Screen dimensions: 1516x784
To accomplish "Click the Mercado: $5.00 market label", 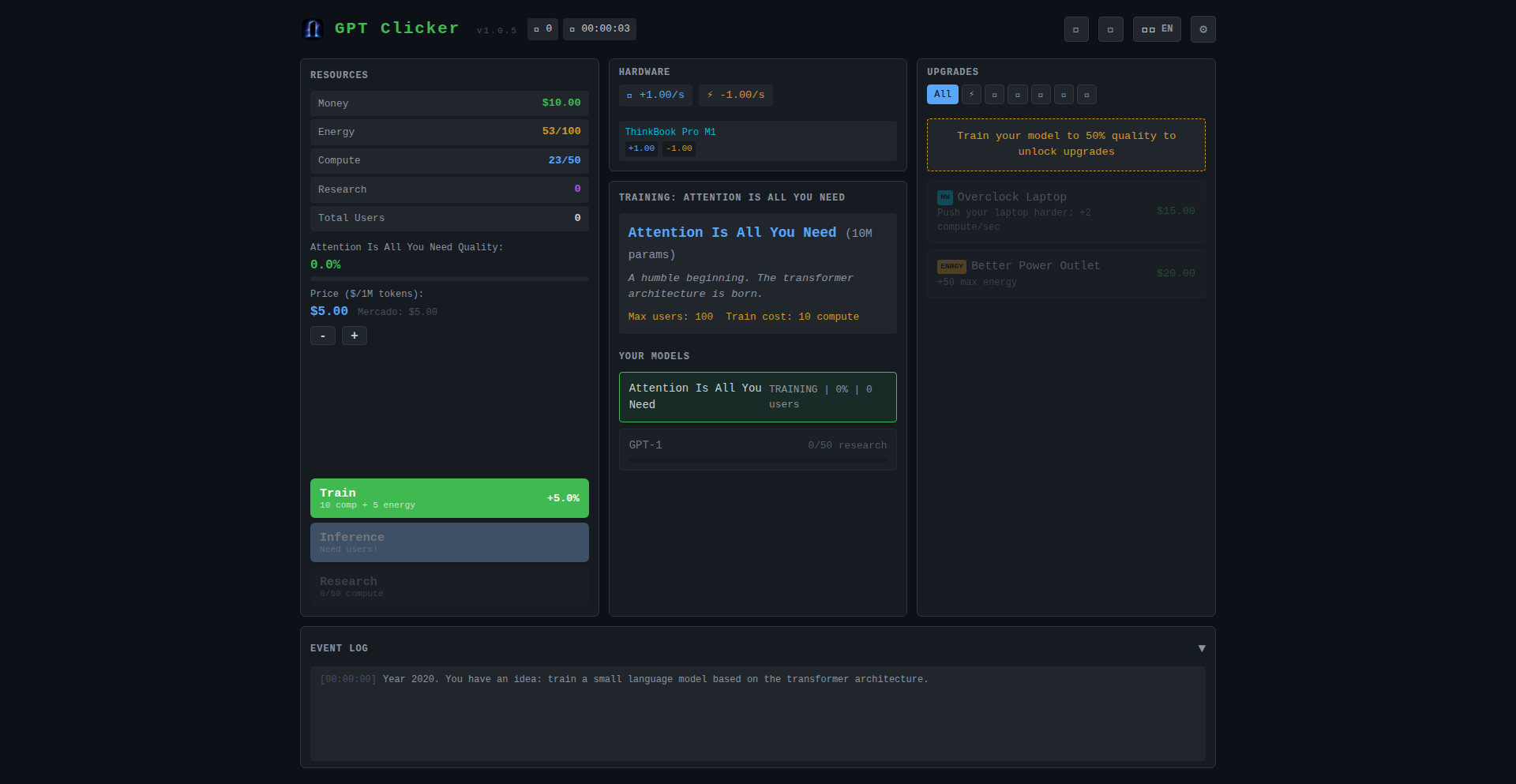I will coord(397,312).
